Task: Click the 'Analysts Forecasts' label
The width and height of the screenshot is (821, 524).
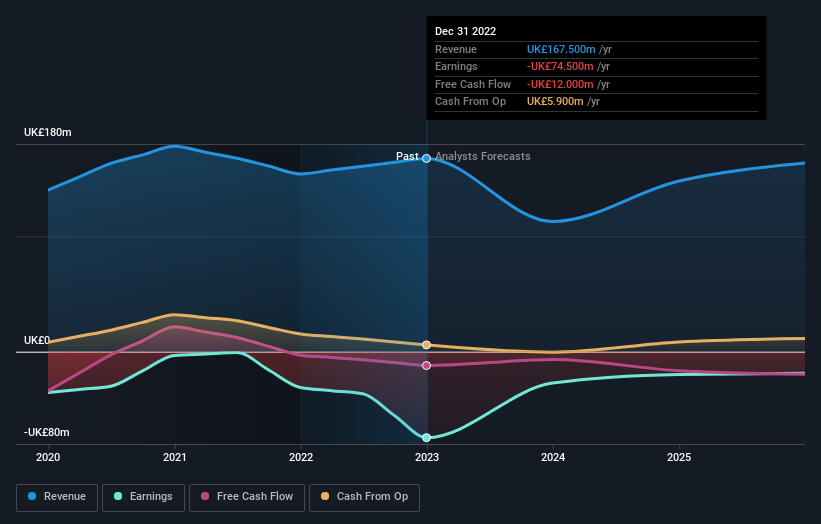Action: (483, 156)
